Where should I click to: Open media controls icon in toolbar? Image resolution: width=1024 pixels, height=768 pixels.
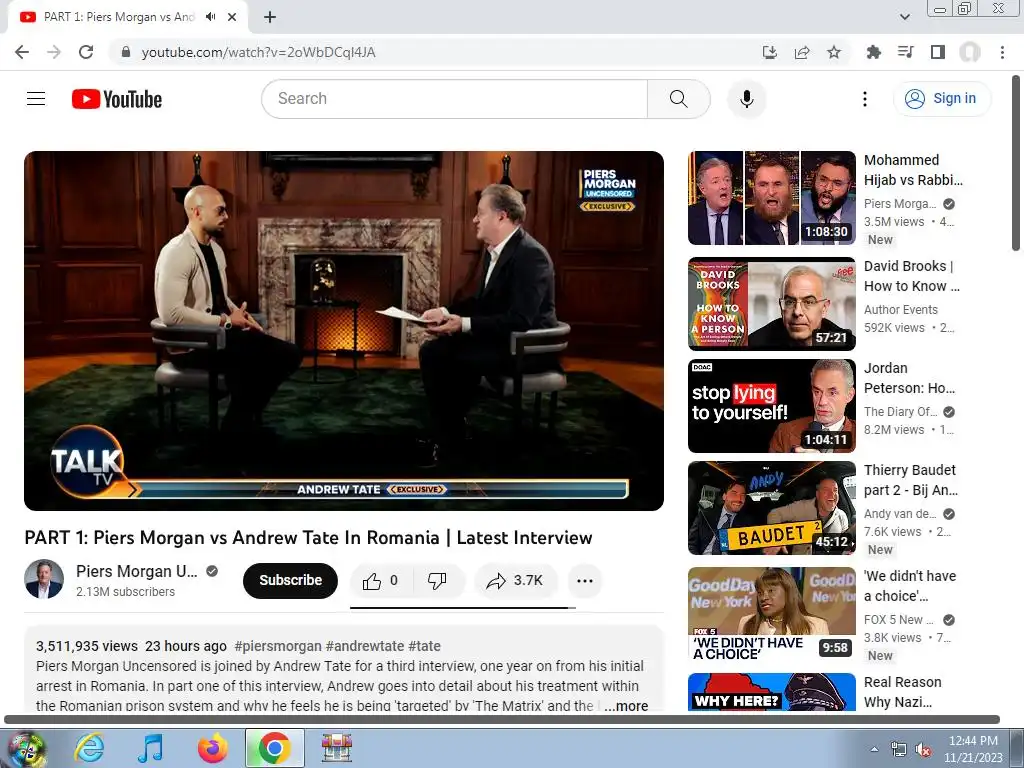coord(906,52)
